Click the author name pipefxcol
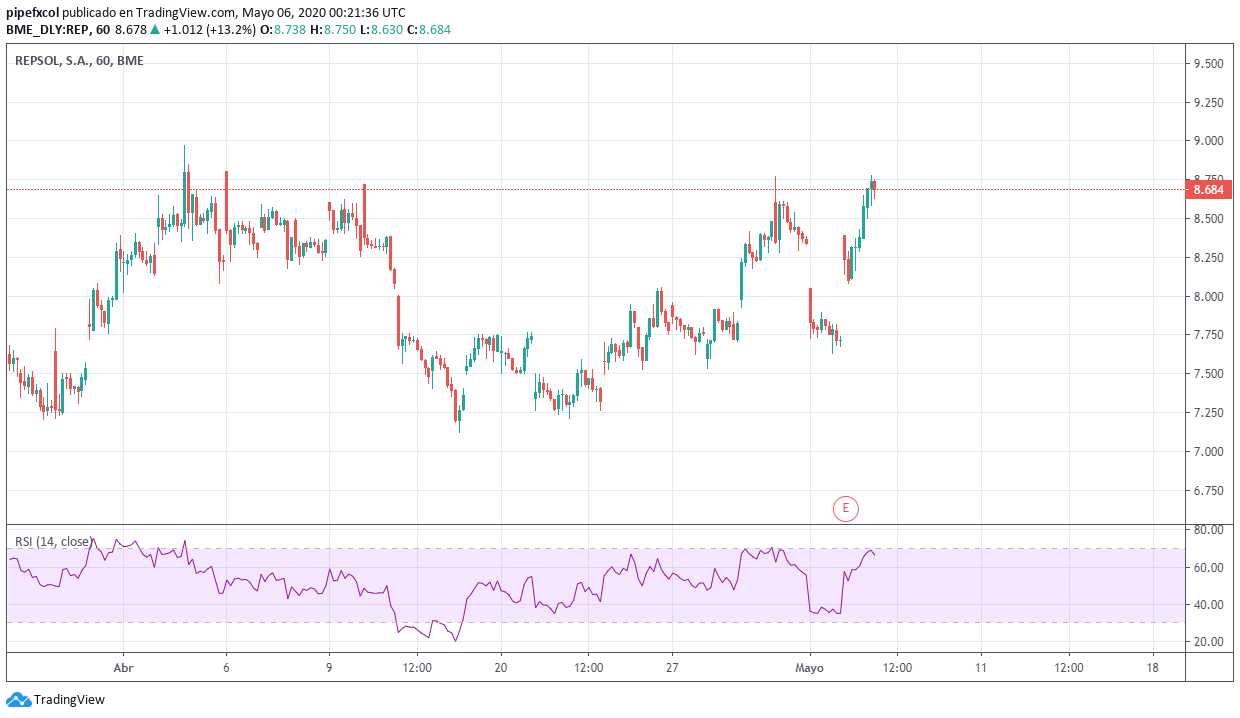 coord(32,13)
